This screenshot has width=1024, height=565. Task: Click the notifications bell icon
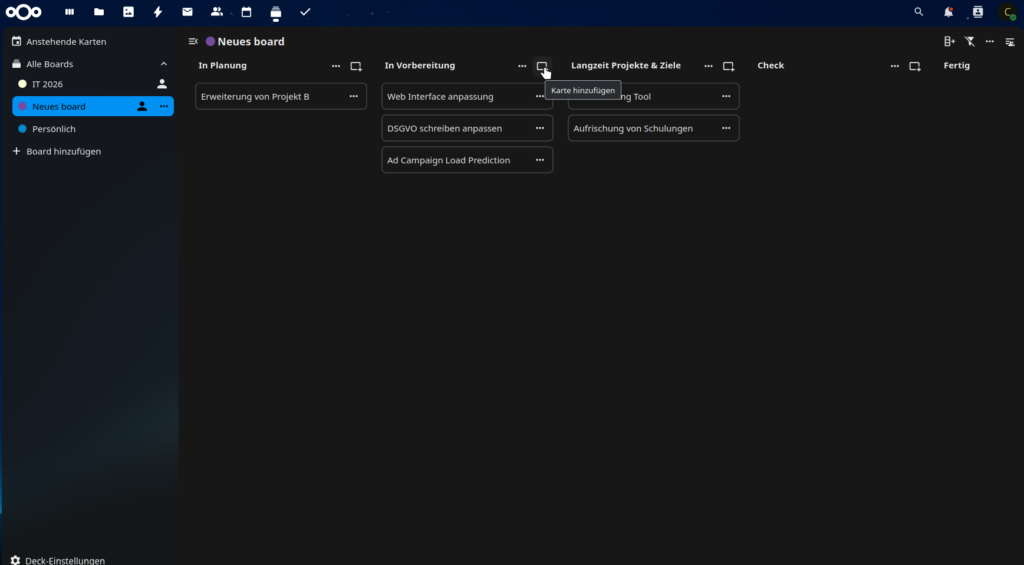[948, 12]
